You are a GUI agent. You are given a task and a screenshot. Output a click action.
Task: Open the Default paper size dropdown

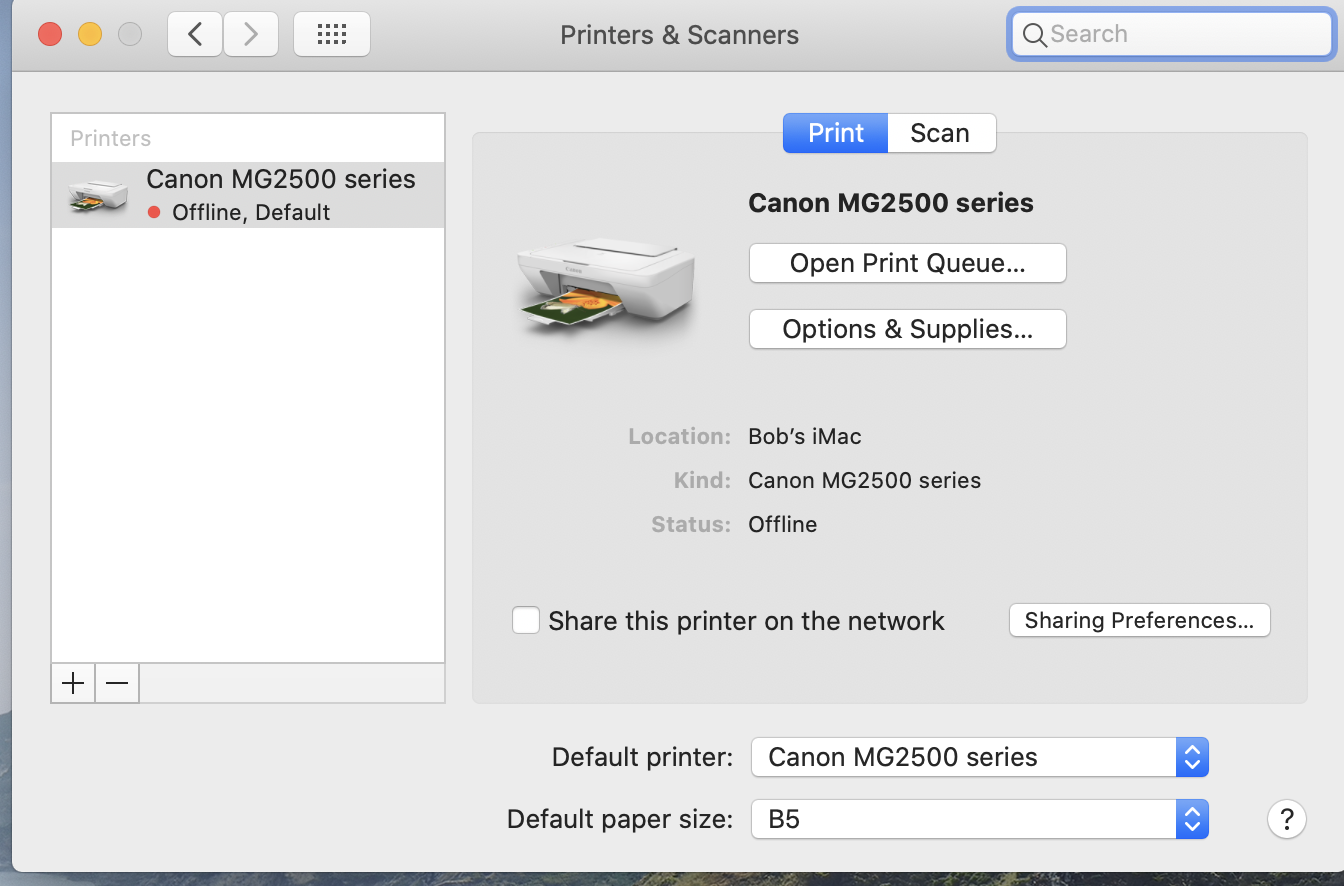pos(980,820)
